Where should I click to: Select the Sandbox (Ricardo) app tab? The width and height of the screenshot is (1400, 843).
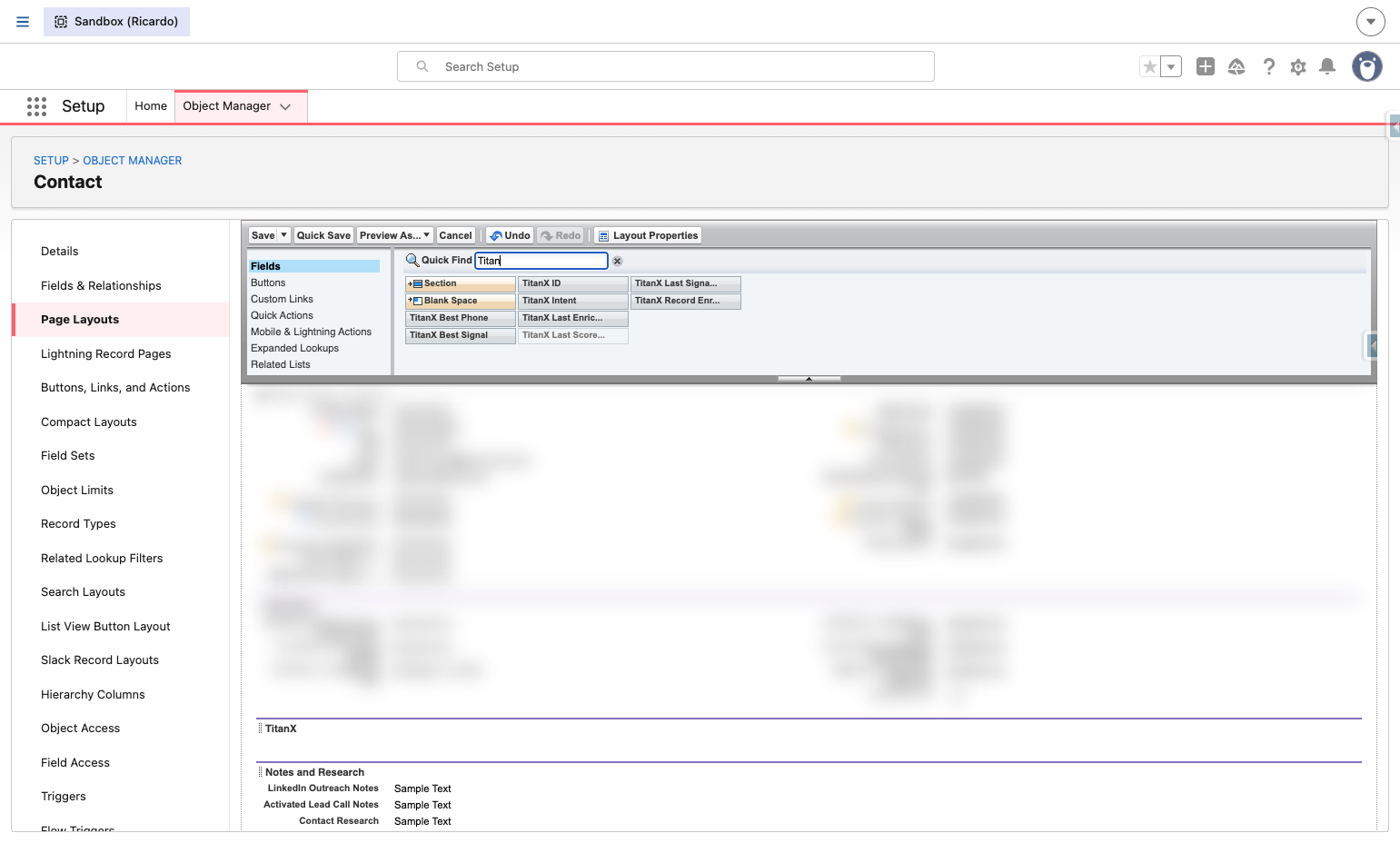[x=116, y=22]
